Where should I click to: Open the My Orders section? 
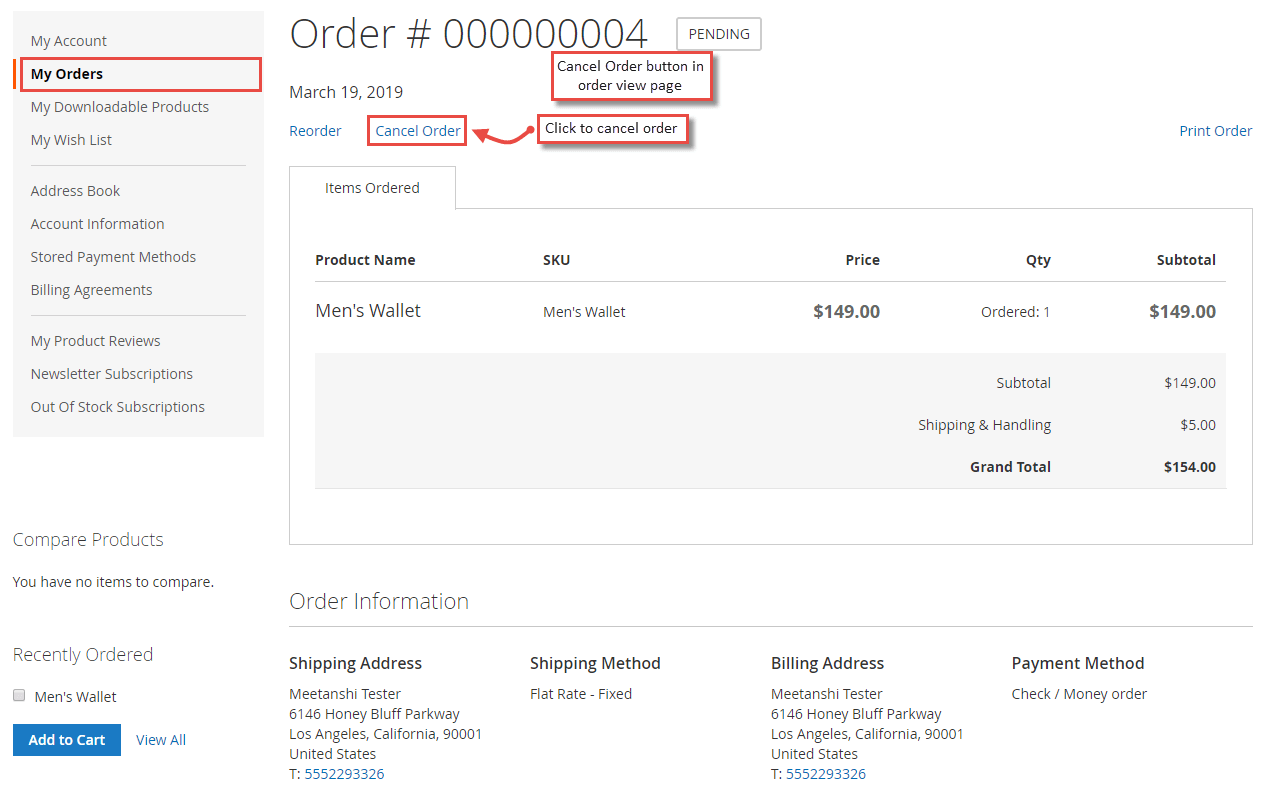(x=66, y=73)
